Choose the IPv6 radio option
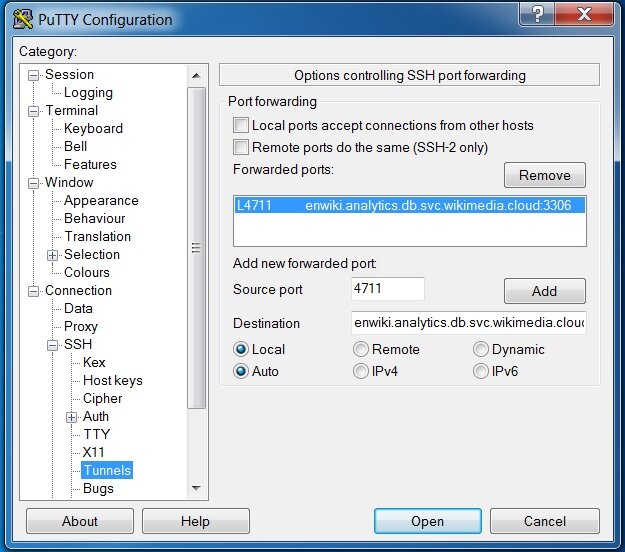Viewport: 625px width, 552px height. click(481, 371)
